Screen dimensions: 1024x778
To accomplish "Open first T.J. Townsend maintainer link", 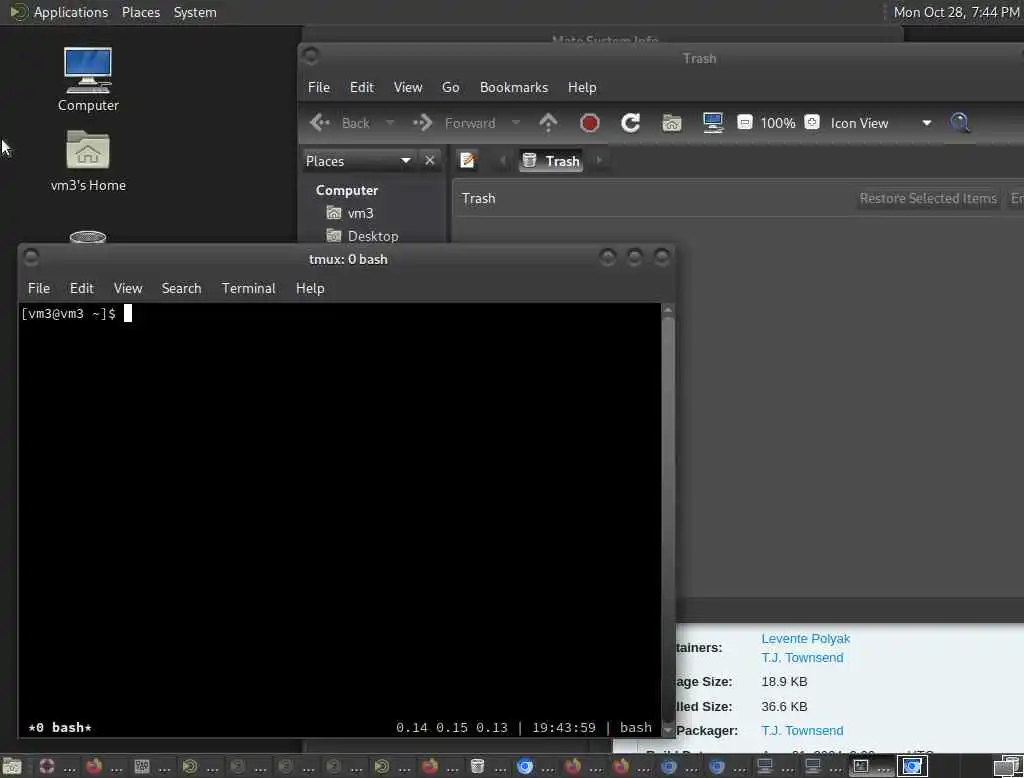I will (x=802, y=657).
